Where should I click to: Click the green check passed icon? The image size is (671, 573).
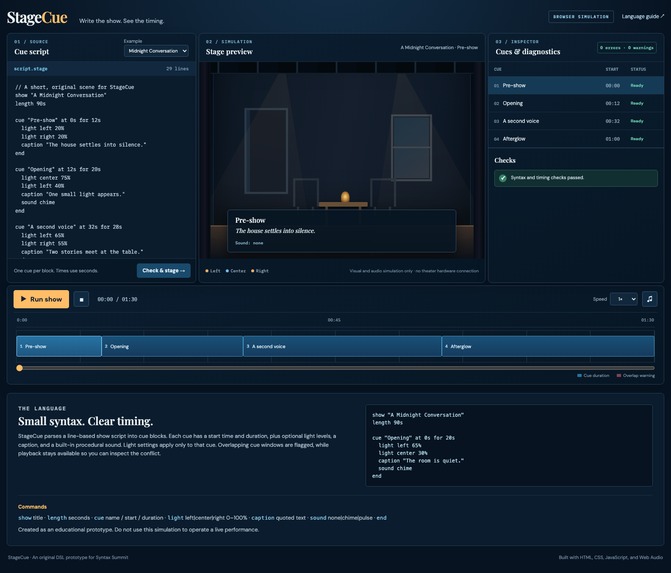tap(503, 178)
